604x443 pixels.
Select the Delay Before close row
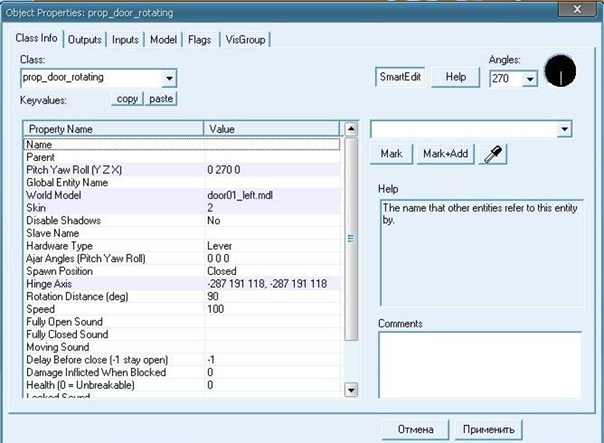coord(182,360)
